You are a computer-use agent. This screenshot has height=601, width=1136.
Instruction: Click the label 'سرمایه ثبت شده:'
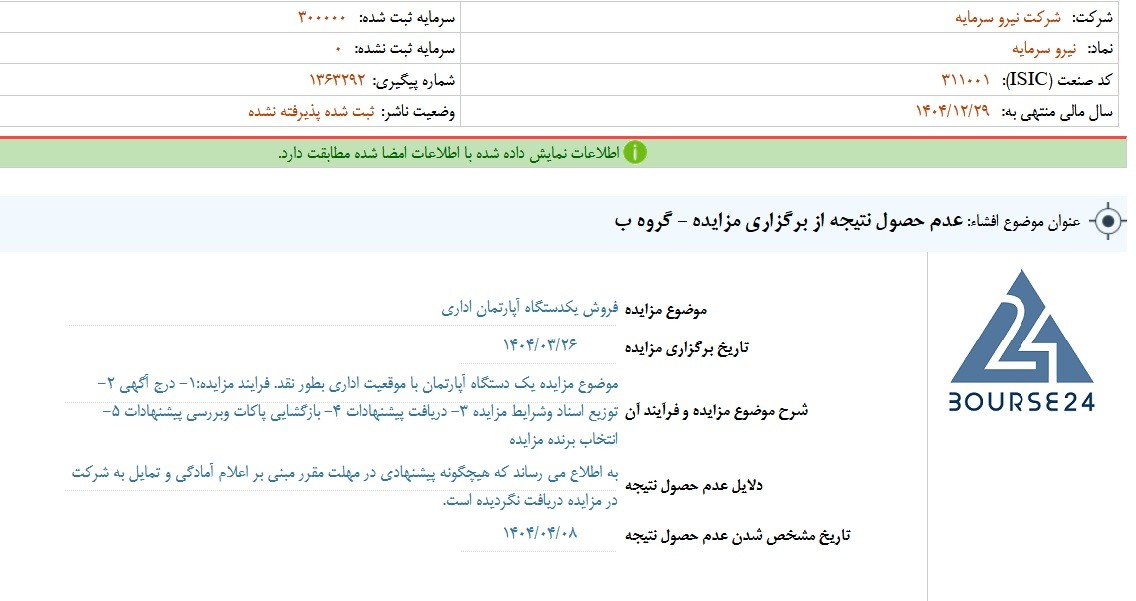click(406, 18)
